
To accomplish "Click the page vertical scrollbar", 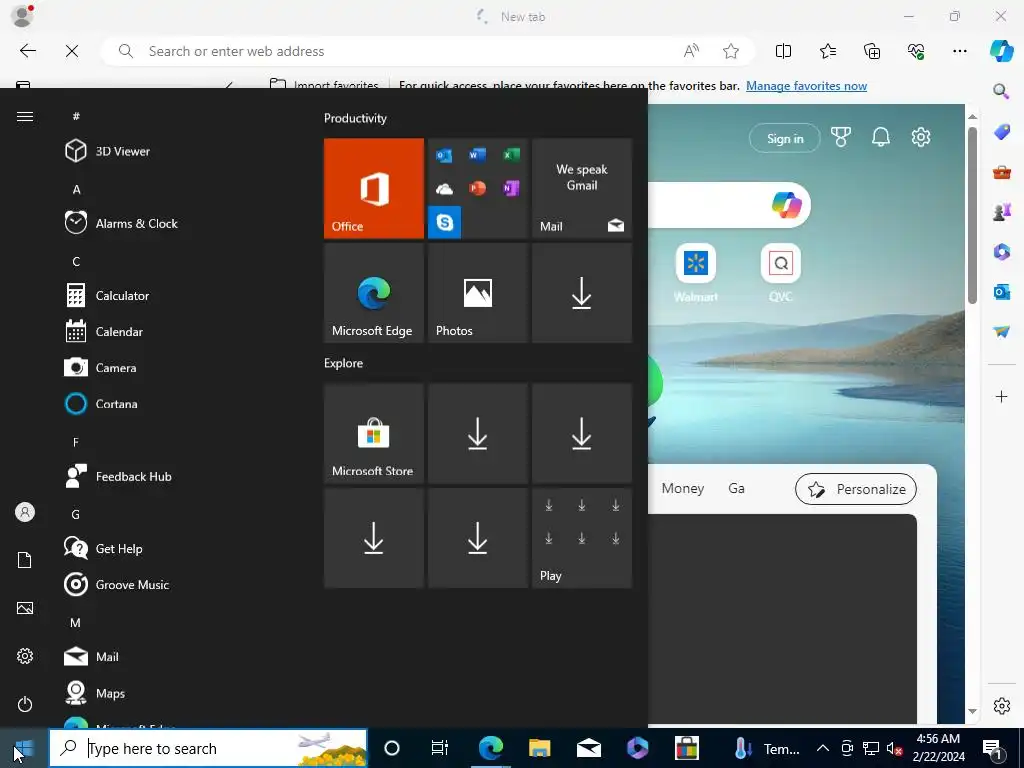I will [972, 216].
